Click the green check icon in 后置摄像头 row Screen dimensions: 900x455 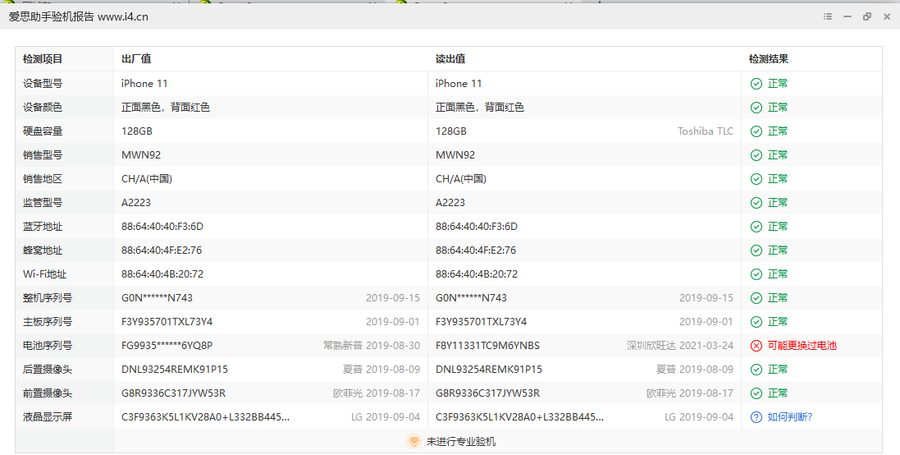[756, 370]
